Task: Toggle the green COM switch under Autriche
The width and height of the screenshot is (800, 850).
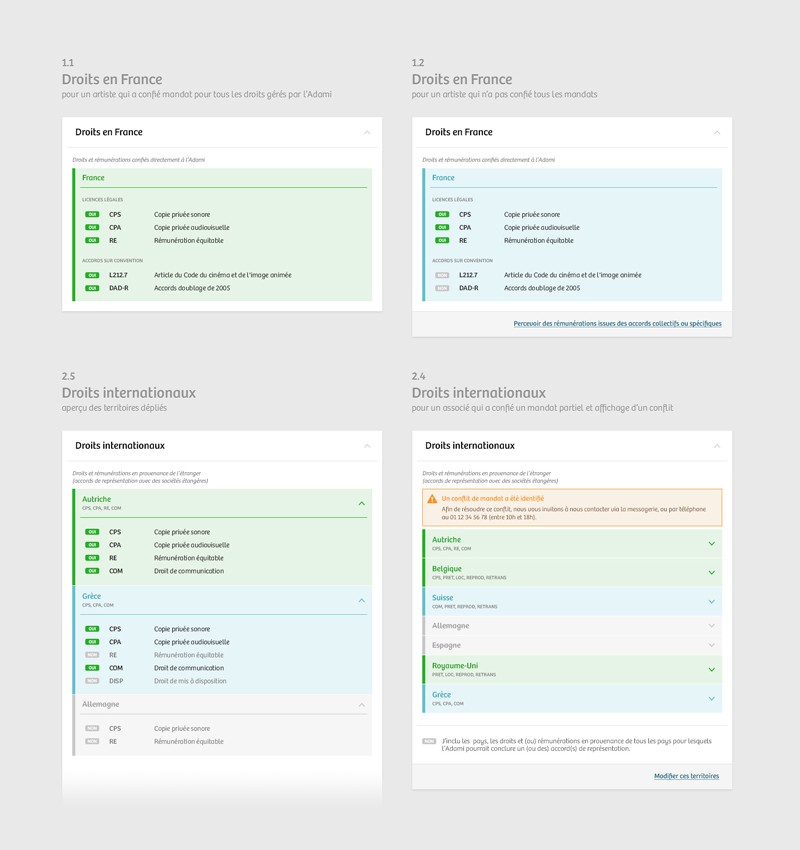Action: [x=92, y=571]
